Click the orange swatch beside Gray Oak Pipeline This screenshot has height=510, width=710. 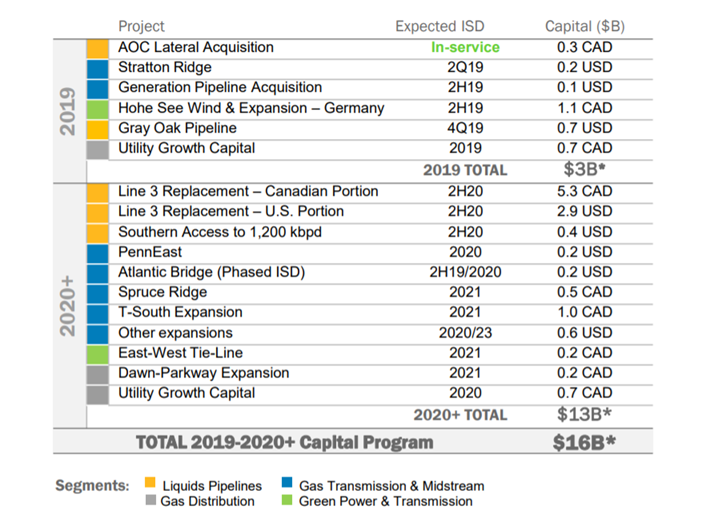98,130
